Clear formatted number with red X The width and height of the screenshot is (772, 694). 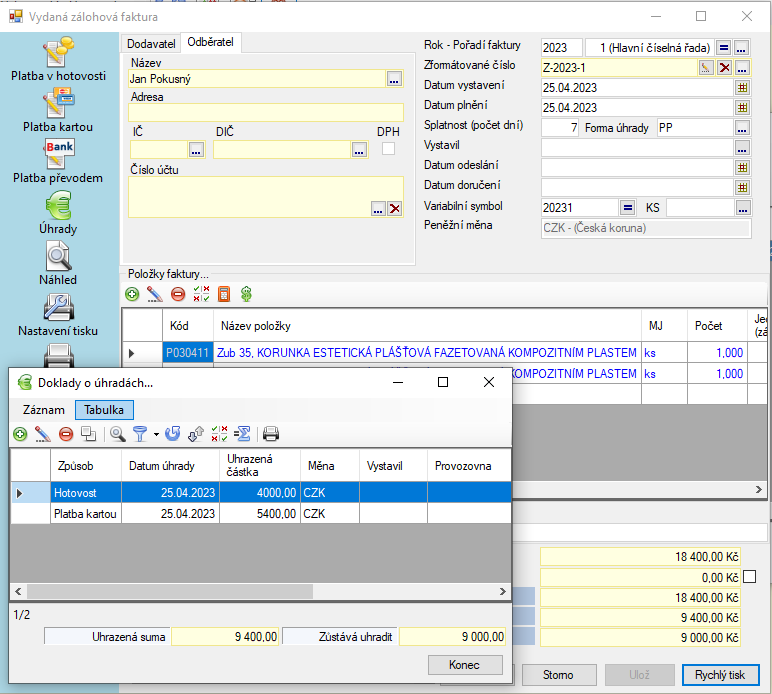click(x=724, y=67)
